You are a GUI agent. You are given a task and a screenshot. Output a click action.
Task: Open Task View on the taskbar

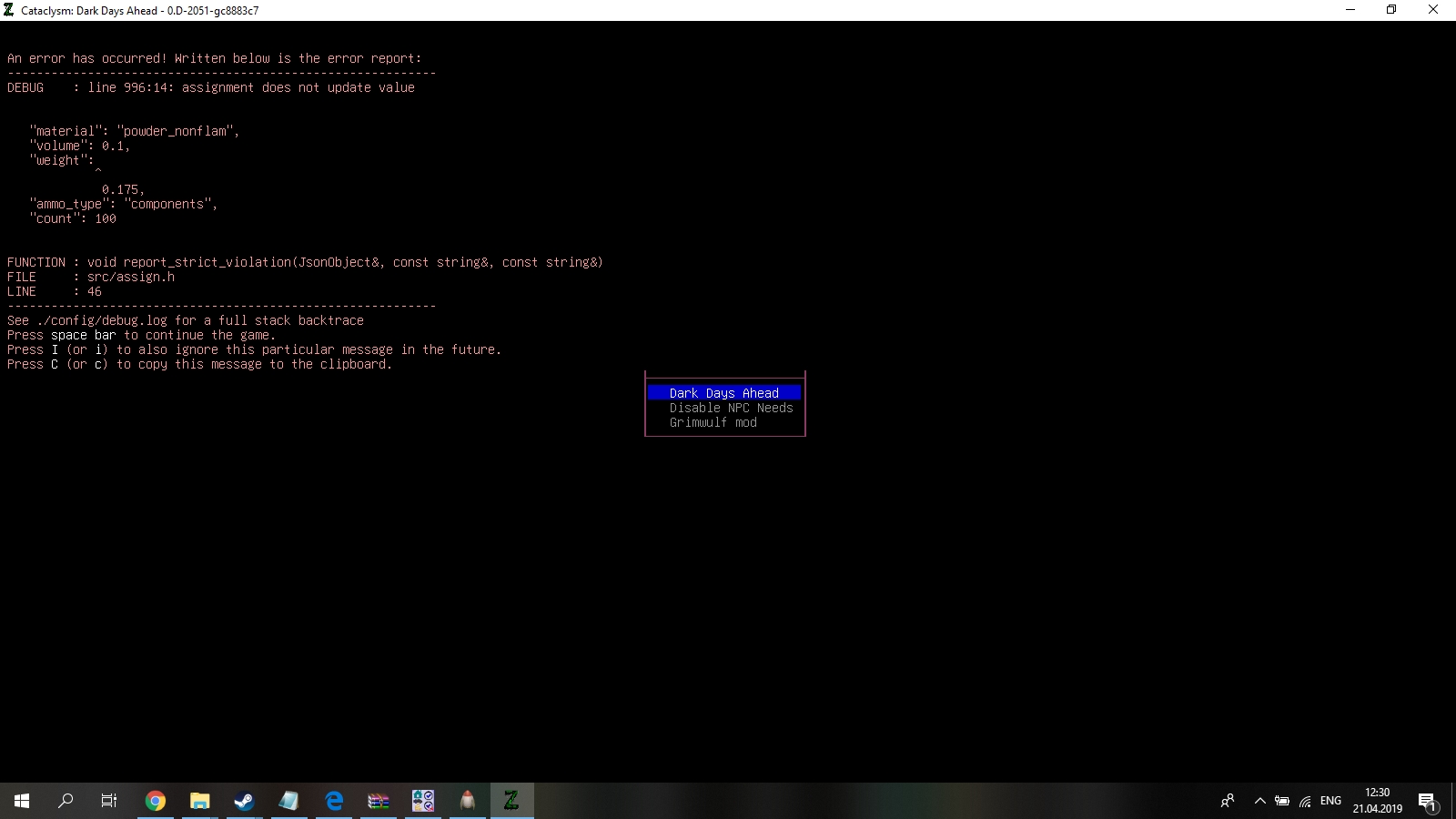pos(109,801)
